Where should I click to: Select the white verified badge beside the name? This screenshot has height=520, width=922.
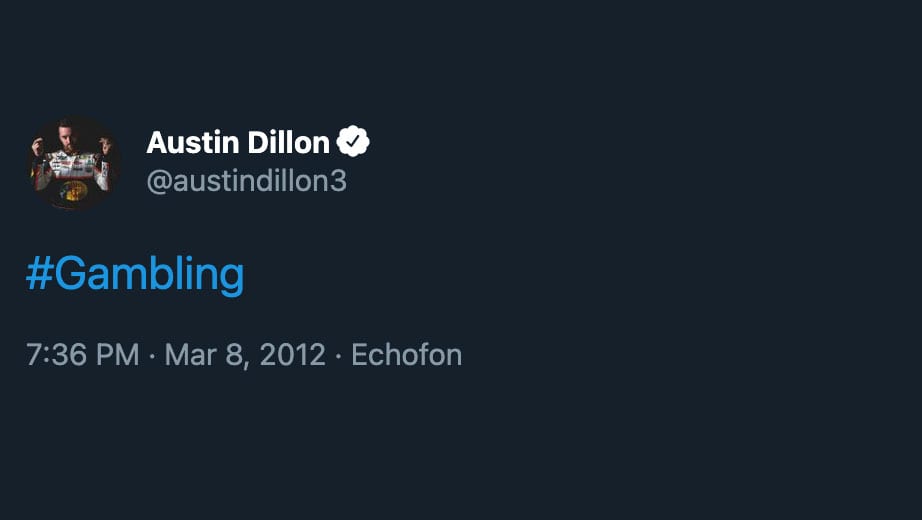click(x=353, y=143)
